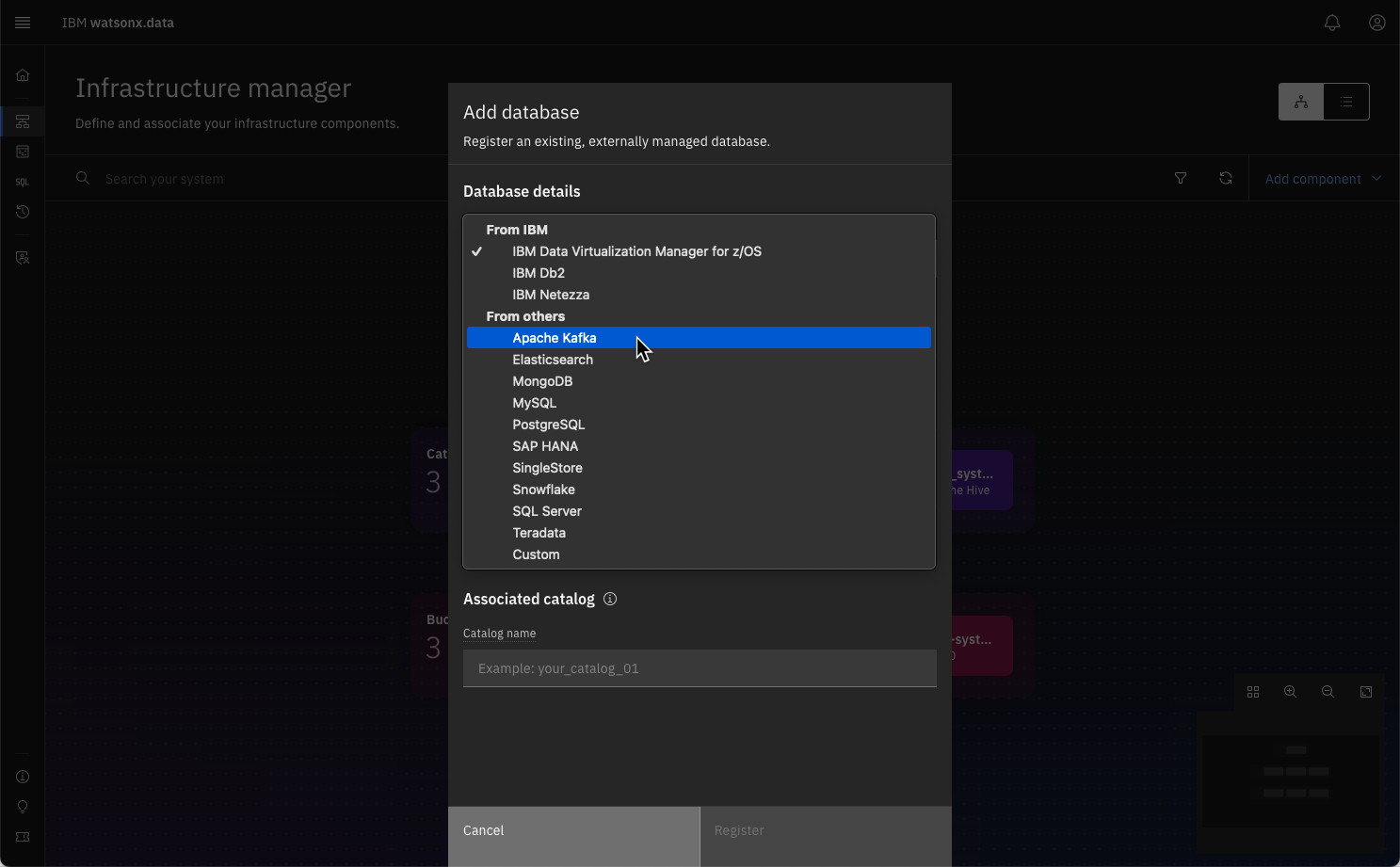Click the Catalog name input field

point(700,668)
